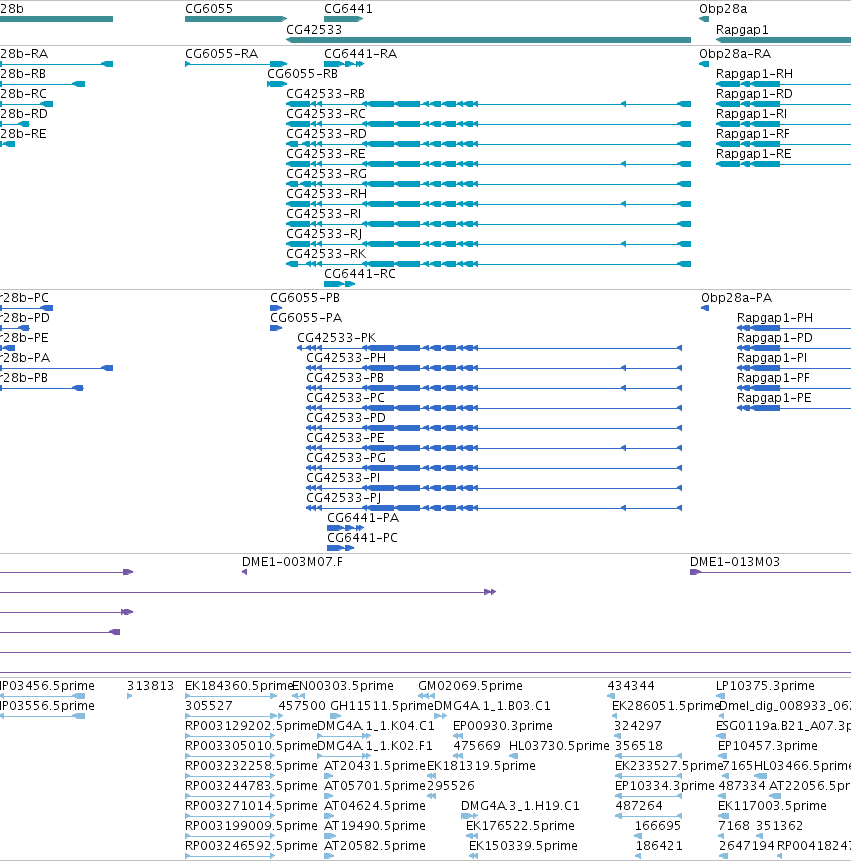This screenshot has height=861, width=851.
Task: Click EST EK117003.5prime
Action: (772, 806)
